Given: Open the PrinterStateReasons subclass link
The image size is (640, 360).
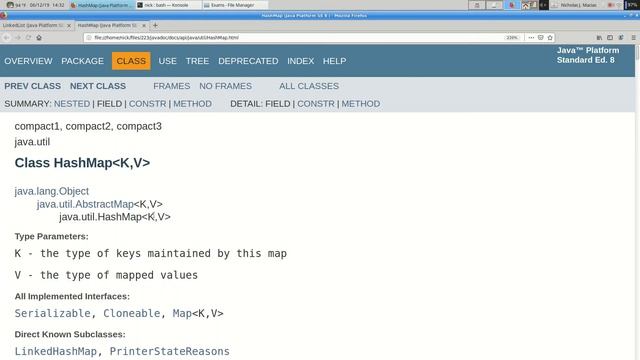Looking at the screenshot, I should [169, 351].
